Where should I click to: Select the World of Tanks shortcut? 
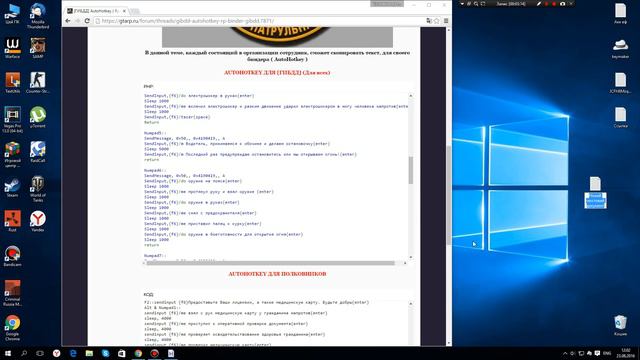click(38, 189)
